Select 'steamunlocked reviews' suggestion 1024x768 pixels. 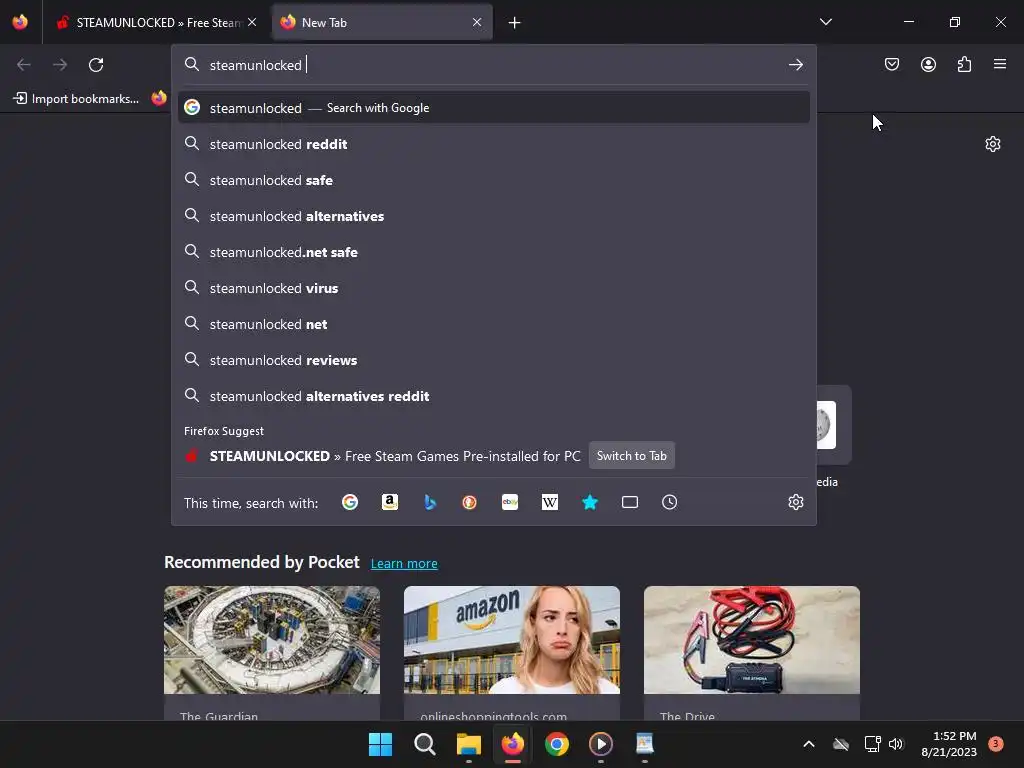click(494, 360)
